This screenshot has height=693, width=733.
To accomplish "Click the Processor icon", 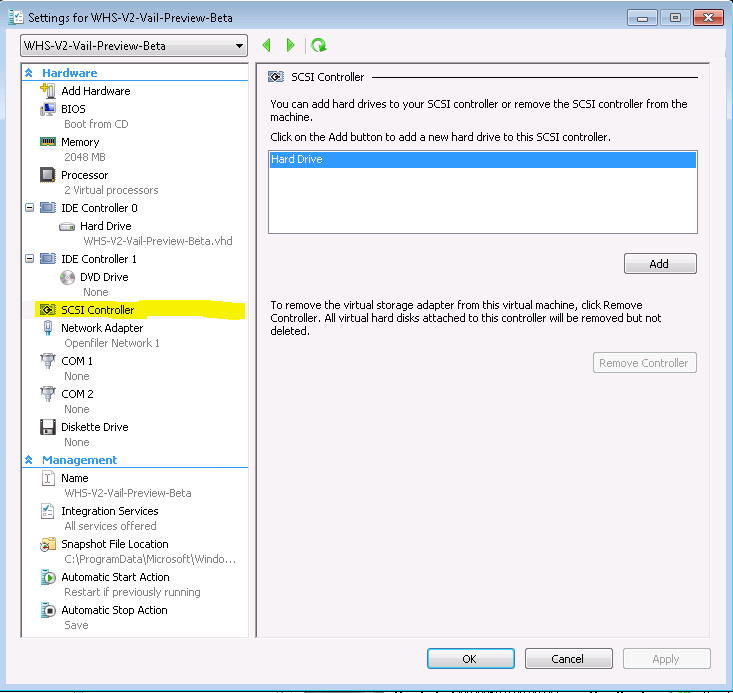I will 47,175.
